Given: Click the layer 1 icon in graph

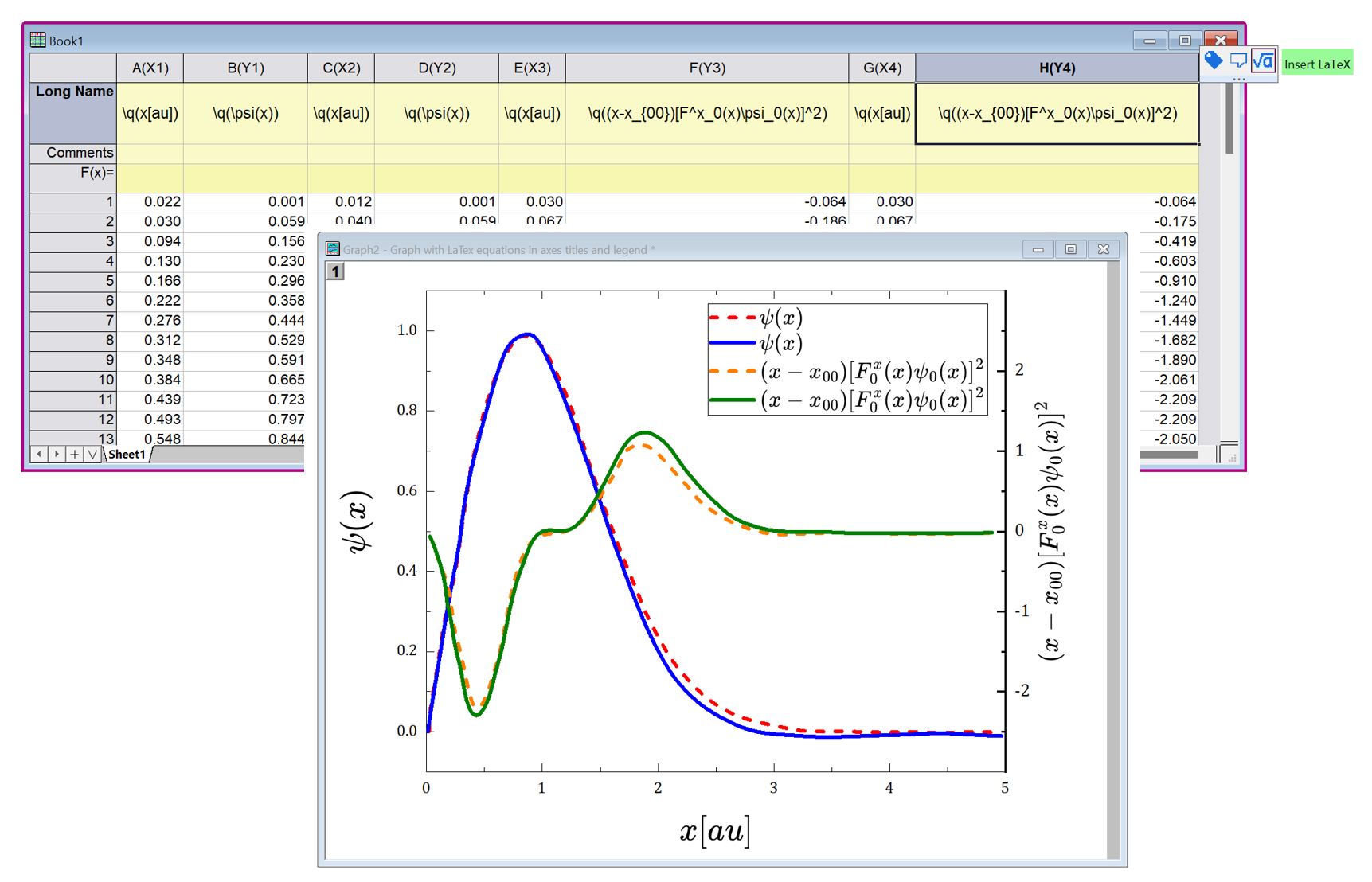Looking at the screenshot, I should [x=335, y=272].
